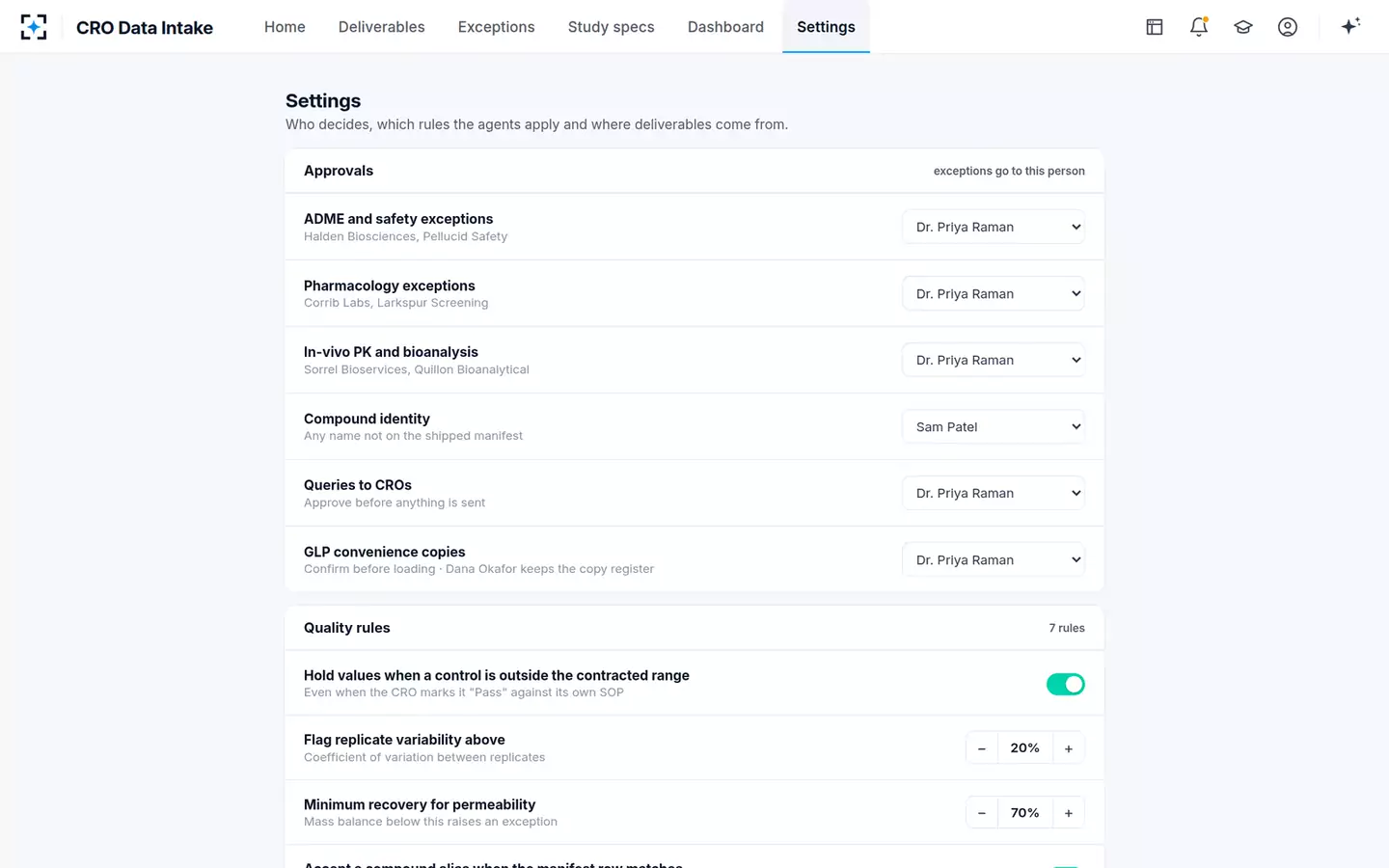1389x868 pixels.
Task: Increase minimum recovery for permeability
Action: tap(1069, 813)
